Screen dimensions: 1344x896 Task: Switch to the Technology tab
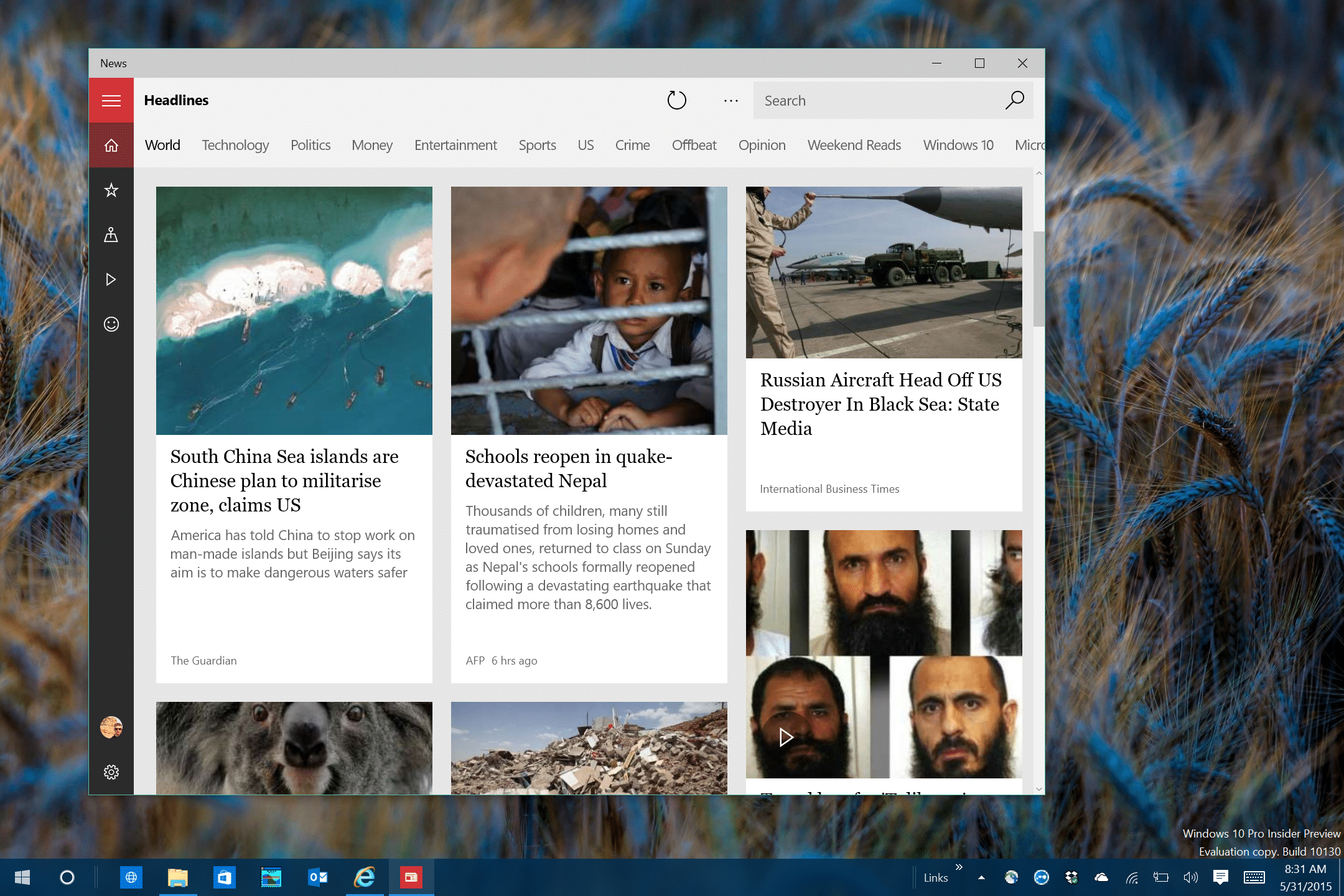point(235,145)
